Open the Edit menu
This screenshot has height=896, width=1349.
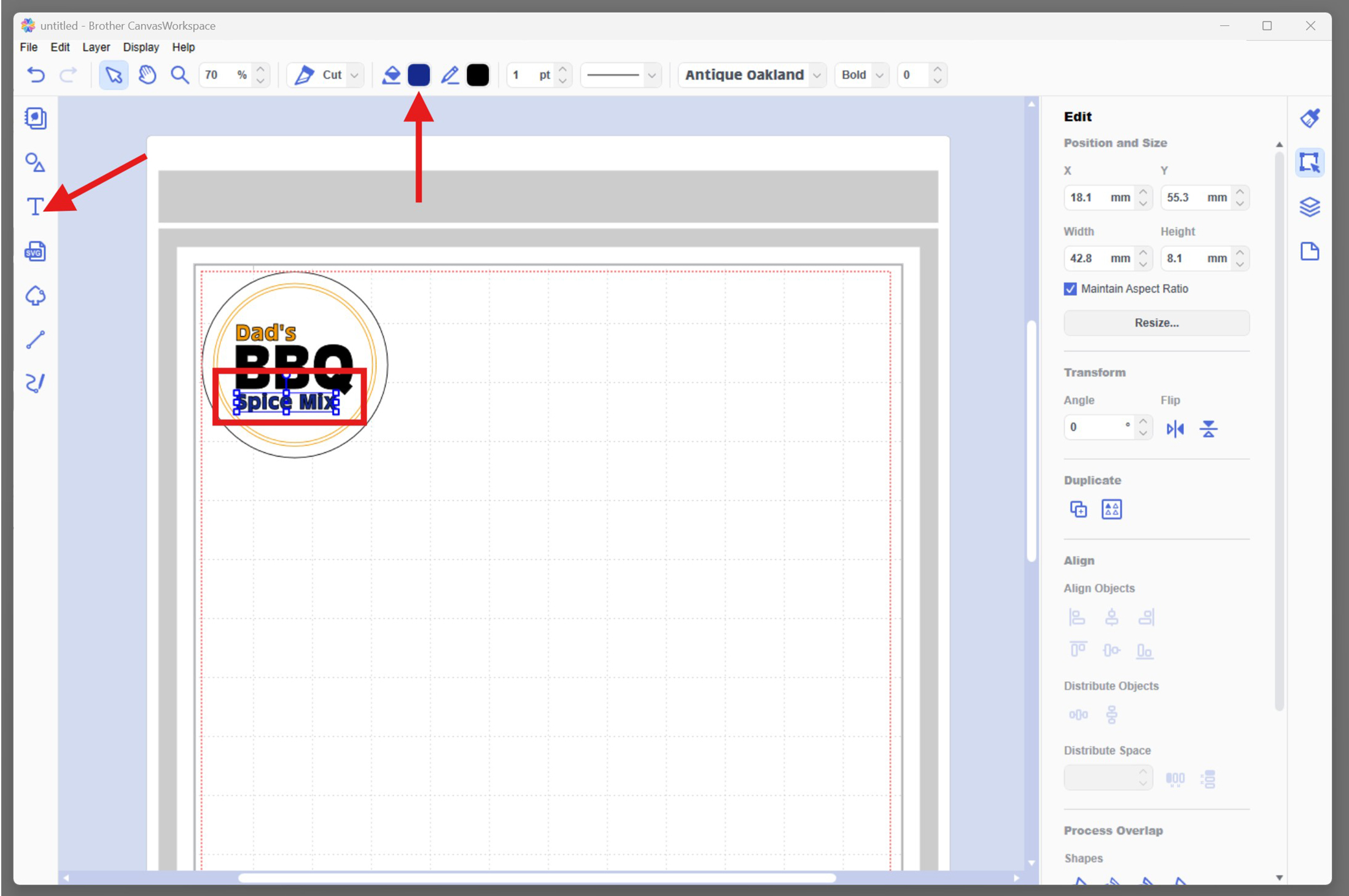click(x=60, y=47)
